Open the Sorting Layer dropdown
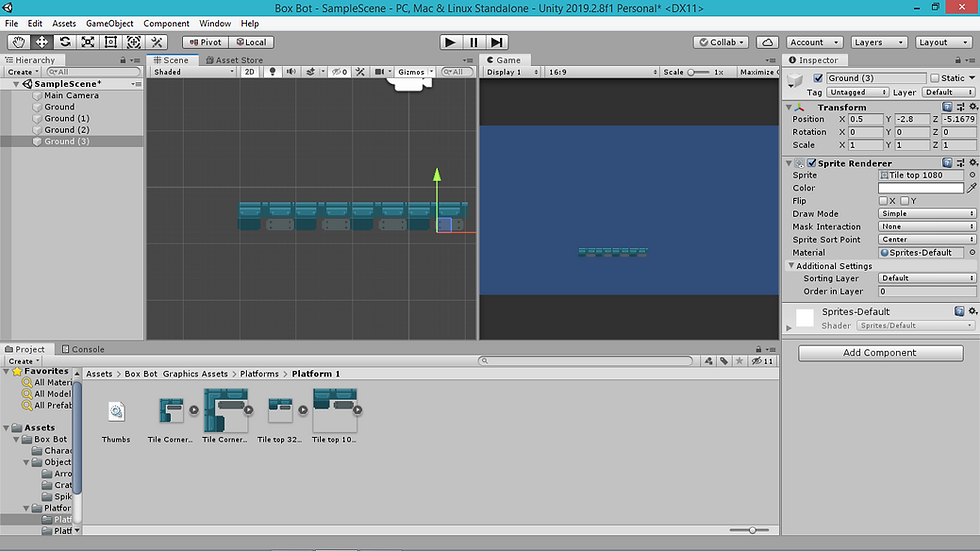This screenshot has width=980, height=551. click(x=927, y=278)
